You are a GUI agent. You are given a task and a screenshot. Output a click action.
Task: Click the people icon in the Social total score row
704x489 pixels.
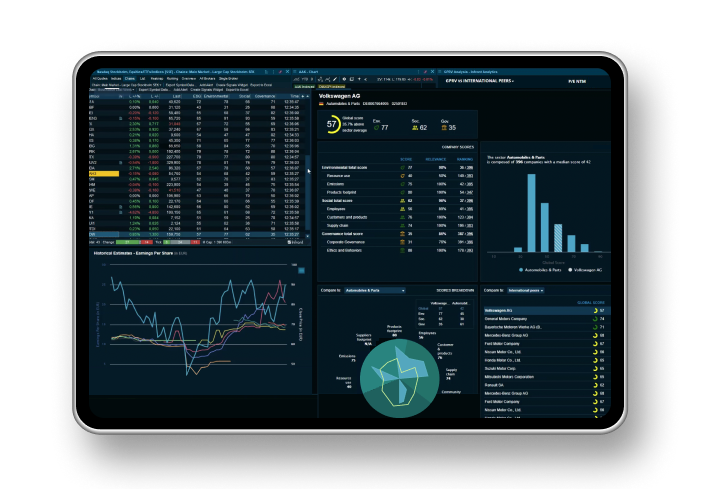tap(402, 201)
